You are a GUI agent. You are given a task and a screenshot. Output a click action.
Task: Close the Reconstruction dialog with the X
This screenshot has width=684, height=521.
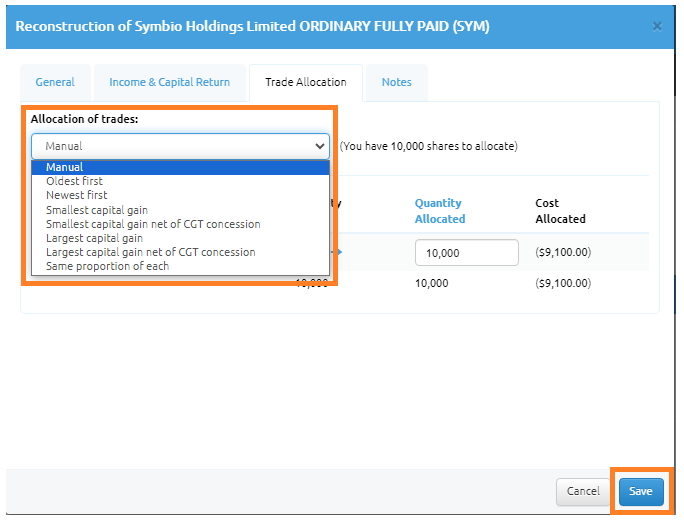tap(657, 26)
